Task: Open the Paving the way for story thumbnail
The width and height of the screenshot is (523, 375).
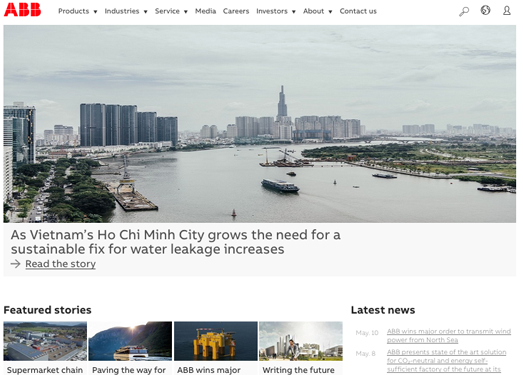Action: [x=130, y=341]
